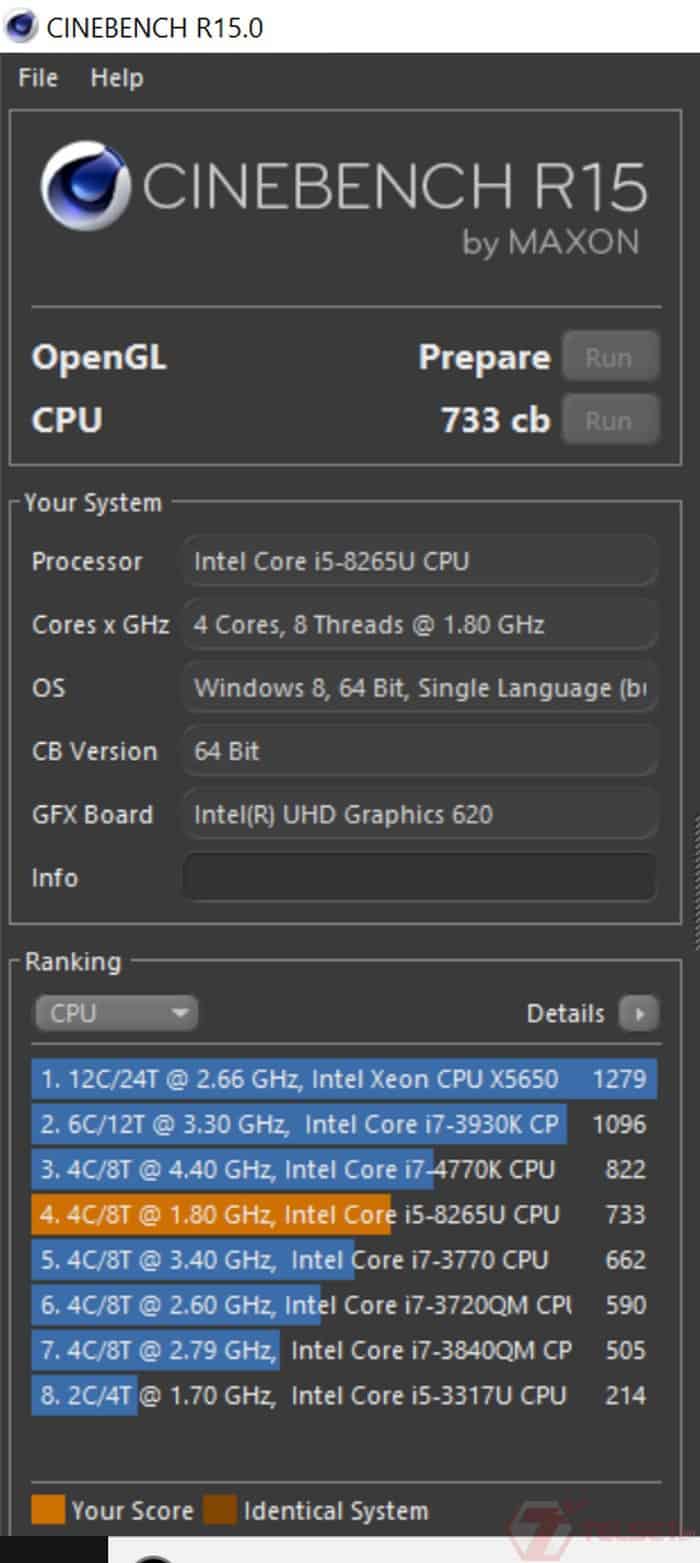Click the orange Your Score swatch

click(x=48, y=1509)
